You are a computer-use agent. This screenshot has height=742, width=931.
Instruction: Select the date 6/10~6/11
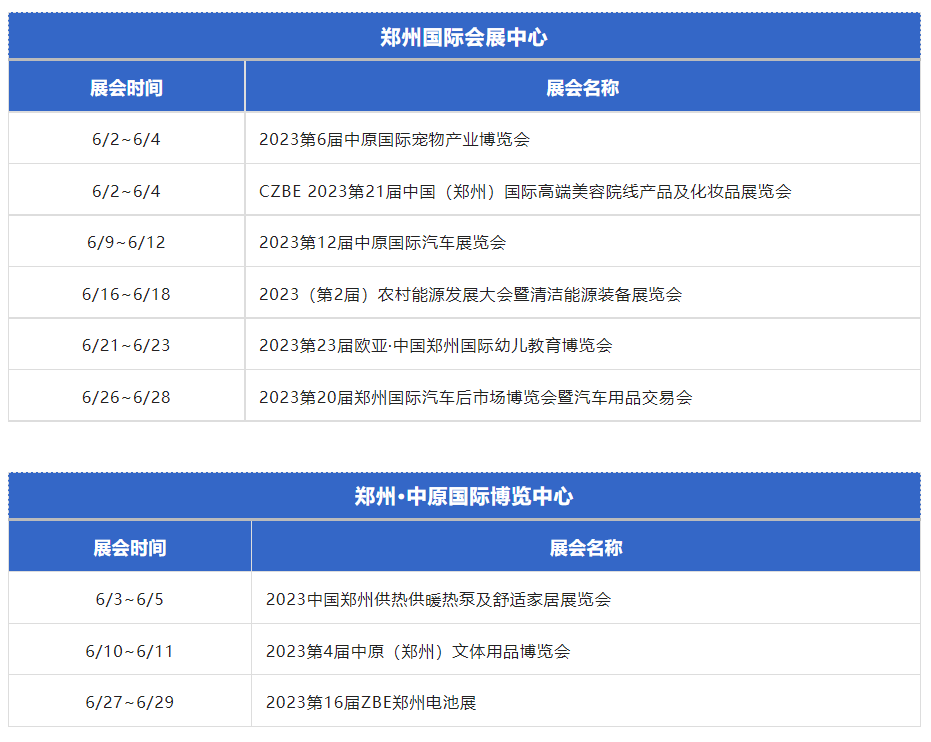point(130,651)
